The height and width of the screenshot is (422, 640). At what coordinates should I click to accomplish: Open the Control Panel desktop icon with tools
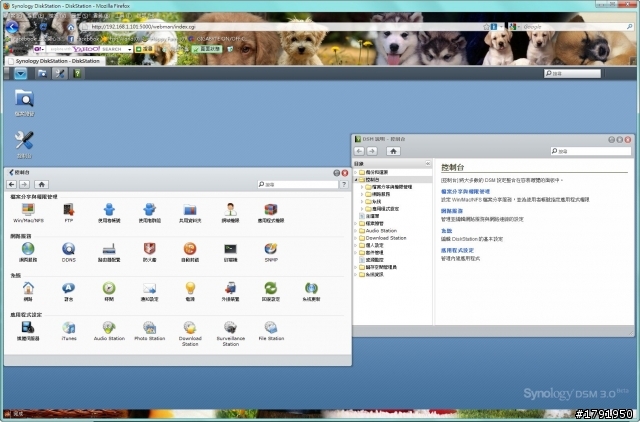(x=24, y=141)
